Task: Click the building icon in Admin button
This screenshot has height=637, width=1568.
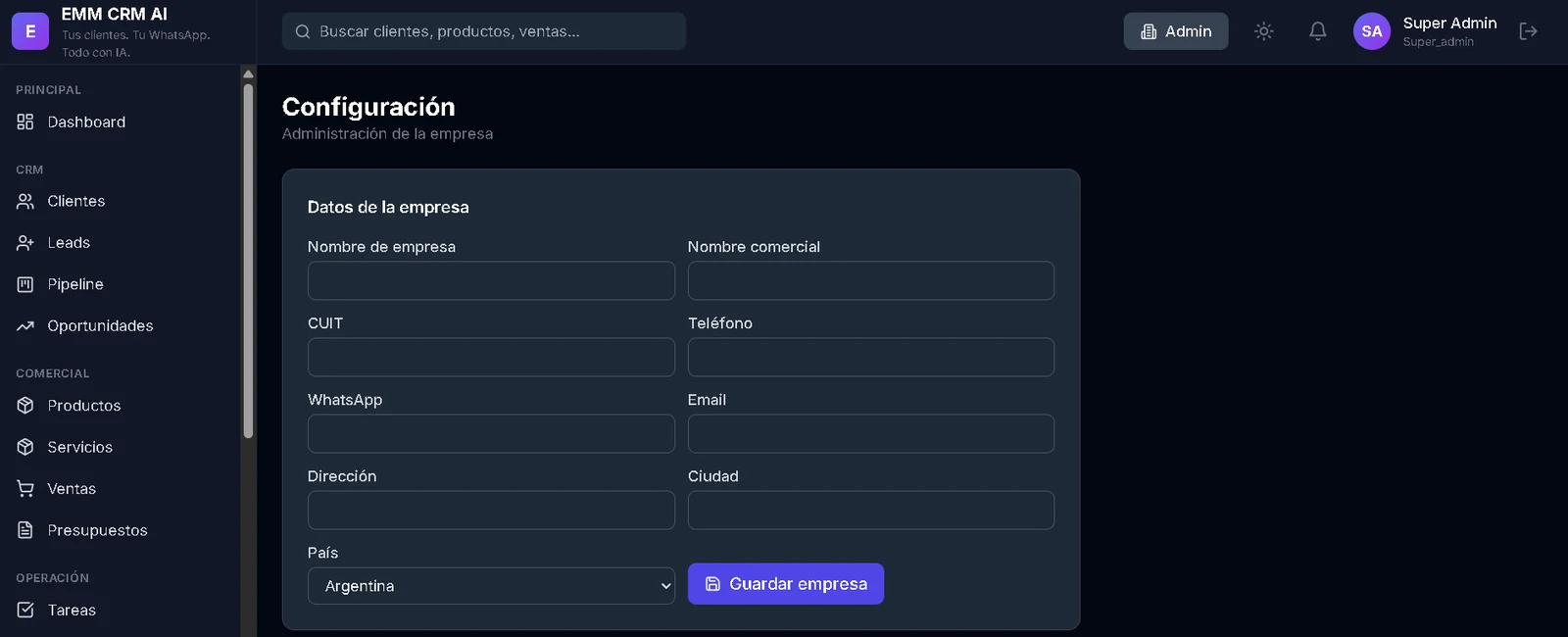Action: coord(1149,31)
